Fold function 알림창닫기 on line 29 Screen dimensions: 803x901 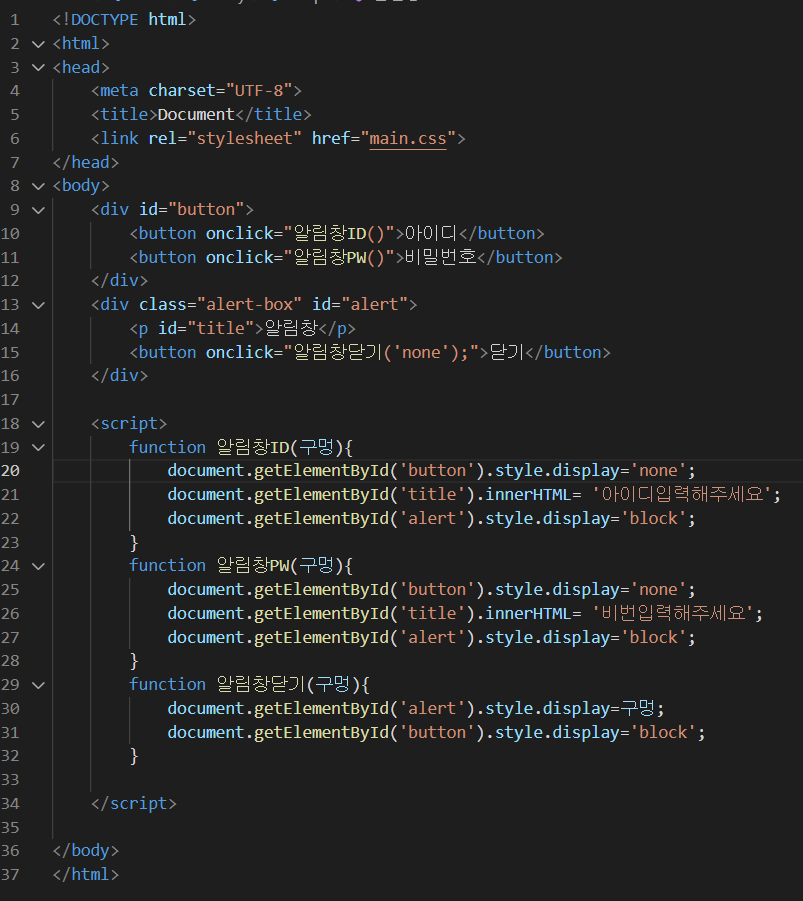tap(38, 685)
